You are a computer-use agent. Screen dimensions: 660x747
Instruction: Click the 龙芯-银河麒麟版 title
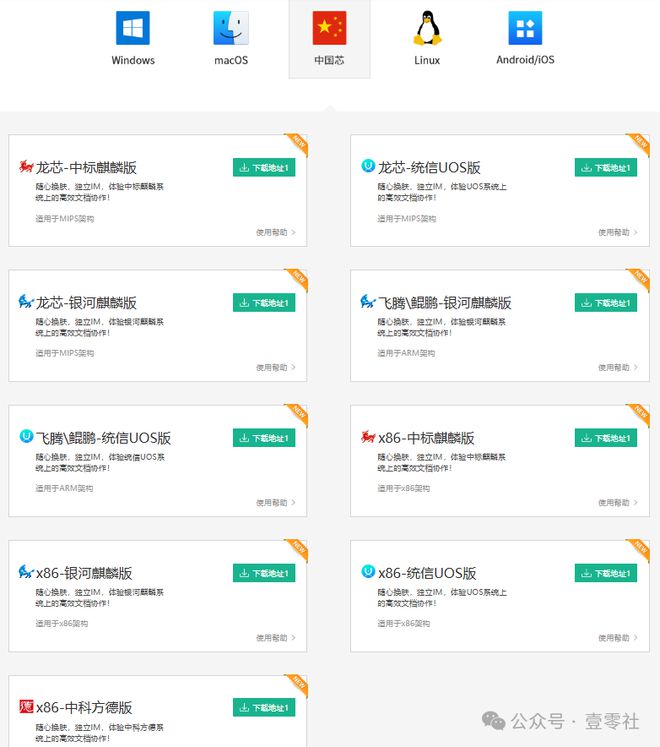click(x=86, y=303)
